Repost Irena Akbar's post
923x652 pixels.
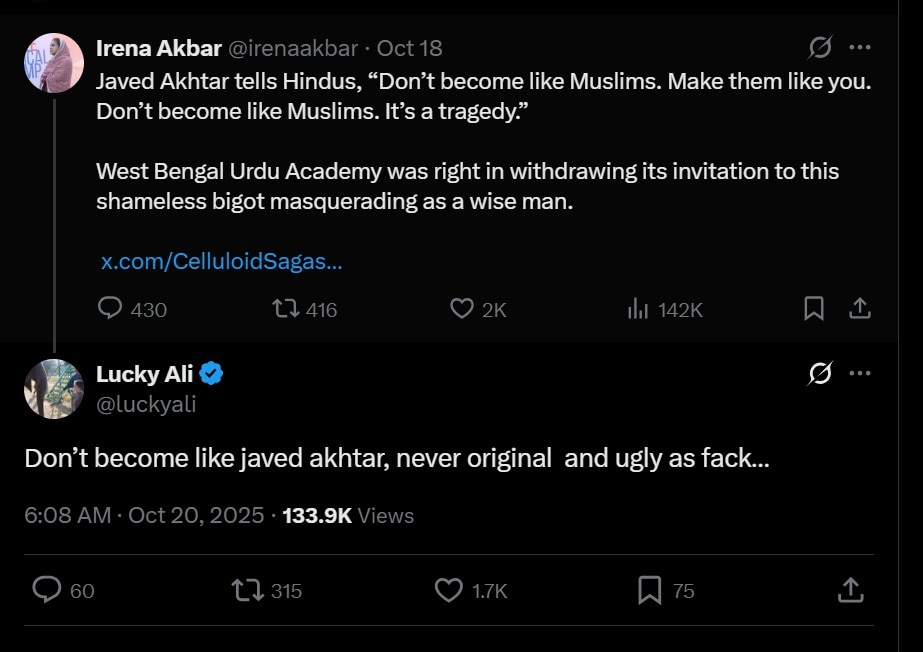(286, 309)
